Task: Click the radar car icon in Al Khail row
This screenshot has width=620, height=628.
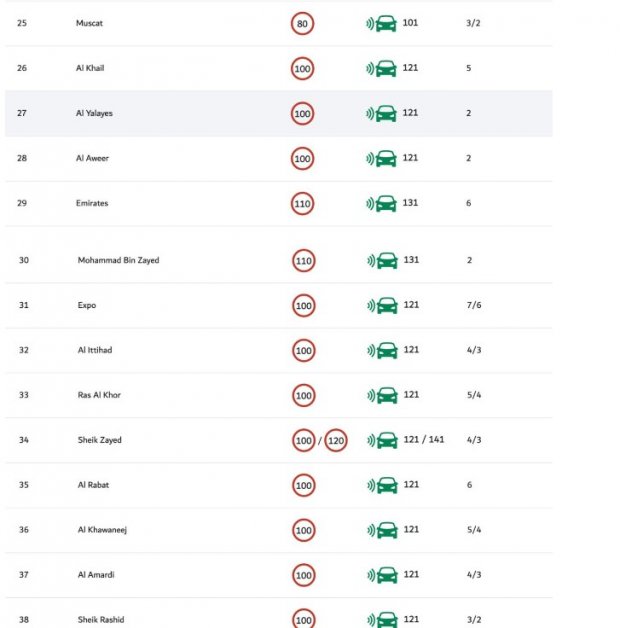Action: 381,68
